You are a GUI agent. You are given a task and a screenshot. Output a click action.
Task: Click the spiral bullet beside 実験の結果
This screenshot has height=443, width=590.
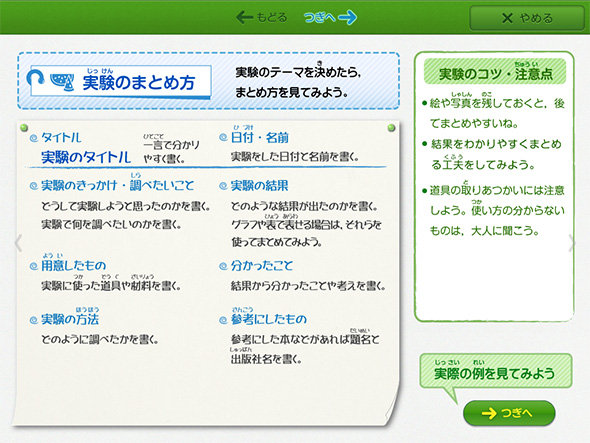(x=223, y=186)
